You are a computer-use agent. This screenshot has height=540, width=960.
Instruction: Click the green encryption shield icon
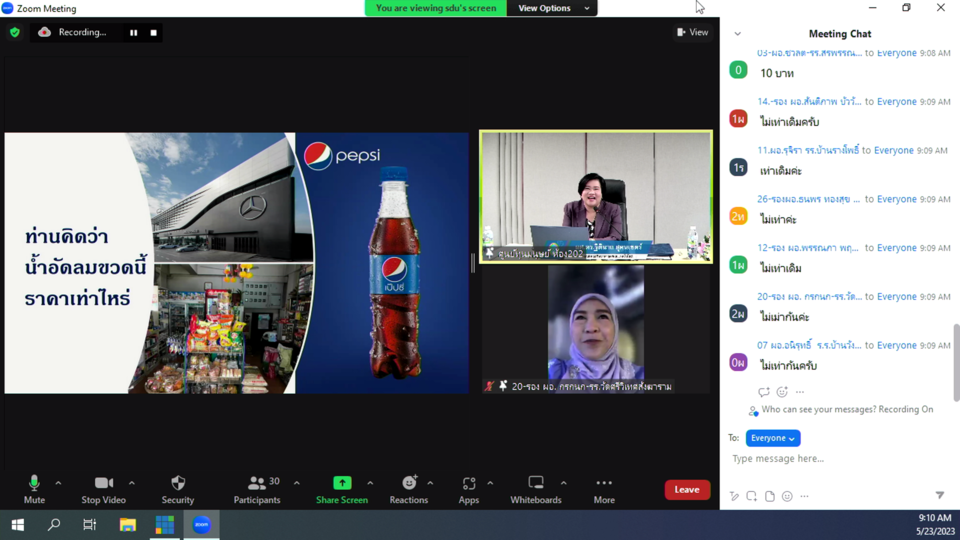pyautogui.click(x=15, y=32)
